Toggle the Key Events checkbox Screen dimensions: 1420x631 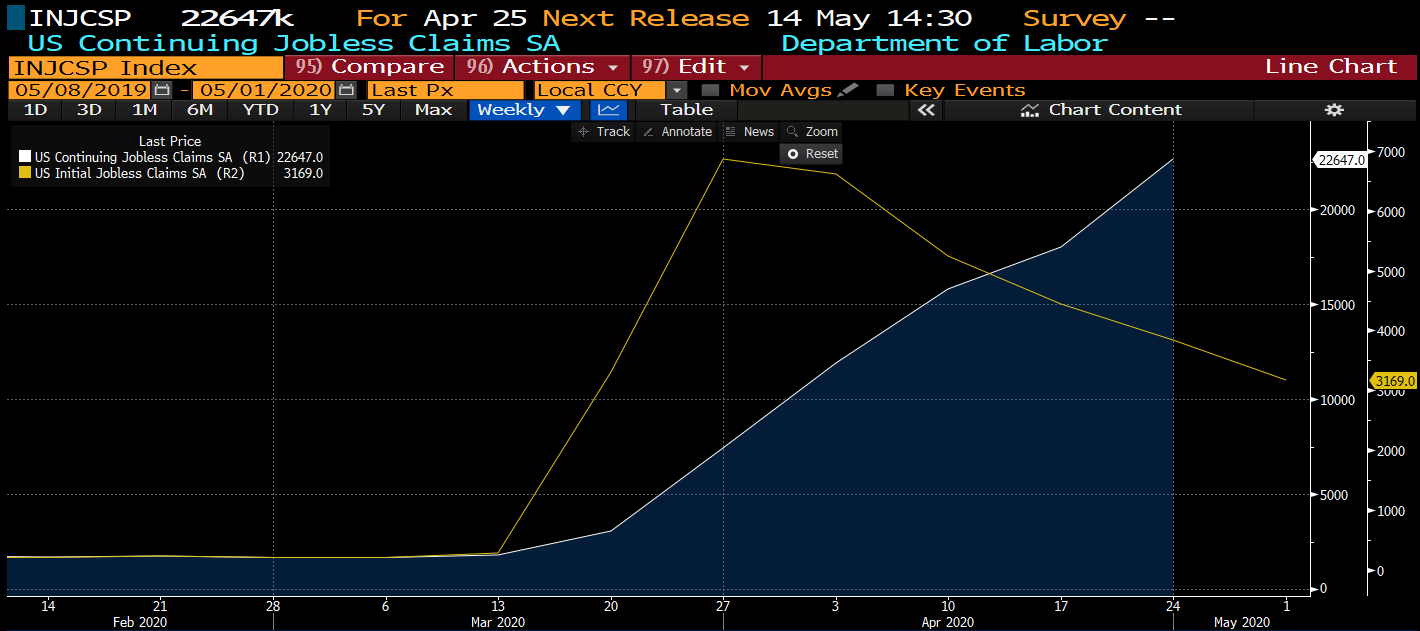coord(884,90)
